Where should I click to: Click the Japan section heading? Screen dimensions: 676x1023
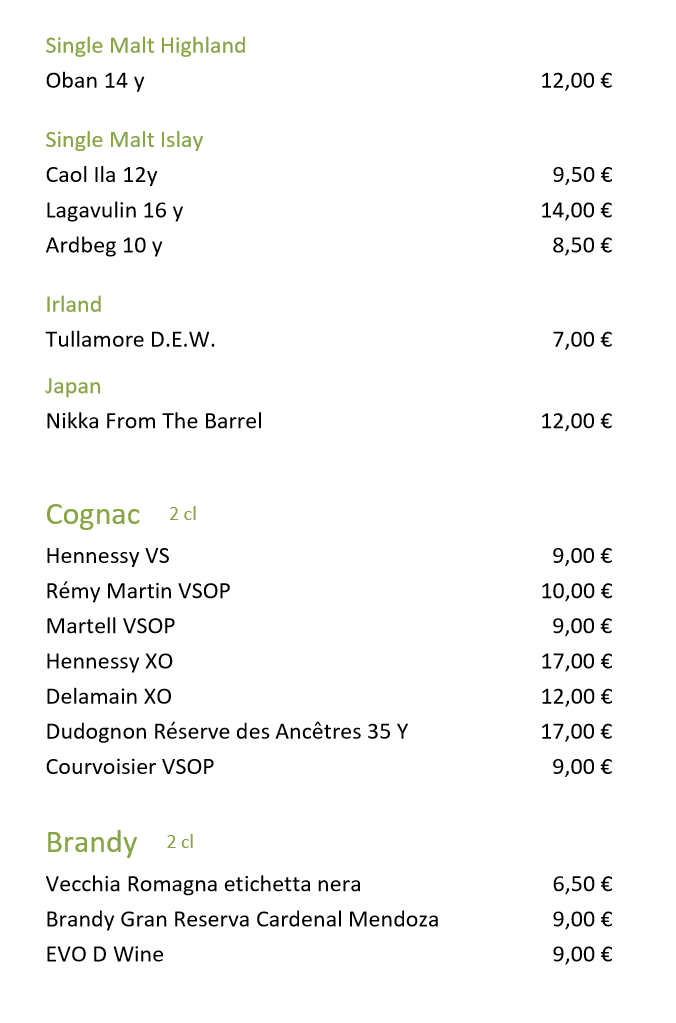[73, 386]
